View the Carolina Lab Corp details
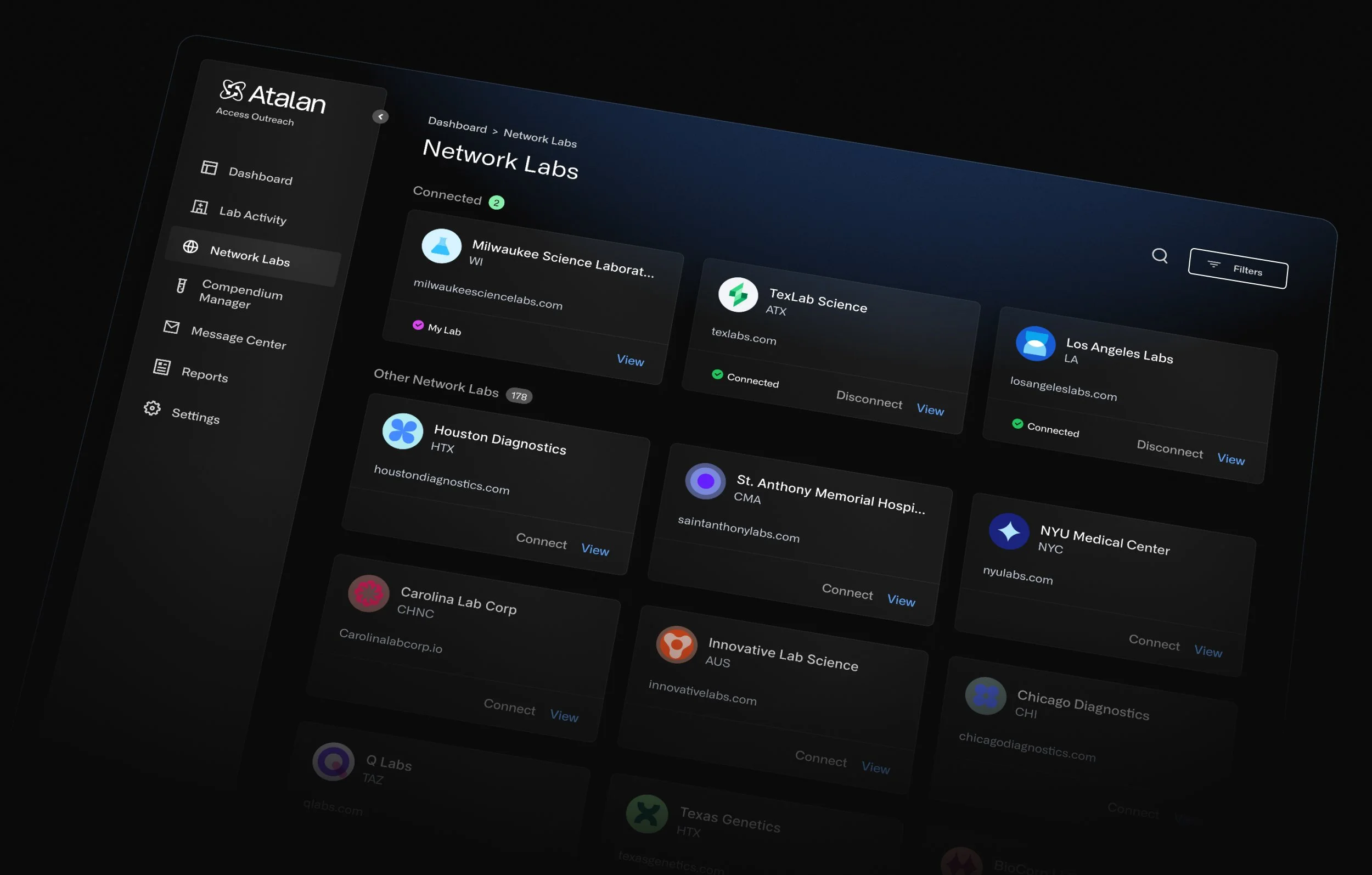The height and width of the screenshot is (875, 1372). tap(564, 715)
